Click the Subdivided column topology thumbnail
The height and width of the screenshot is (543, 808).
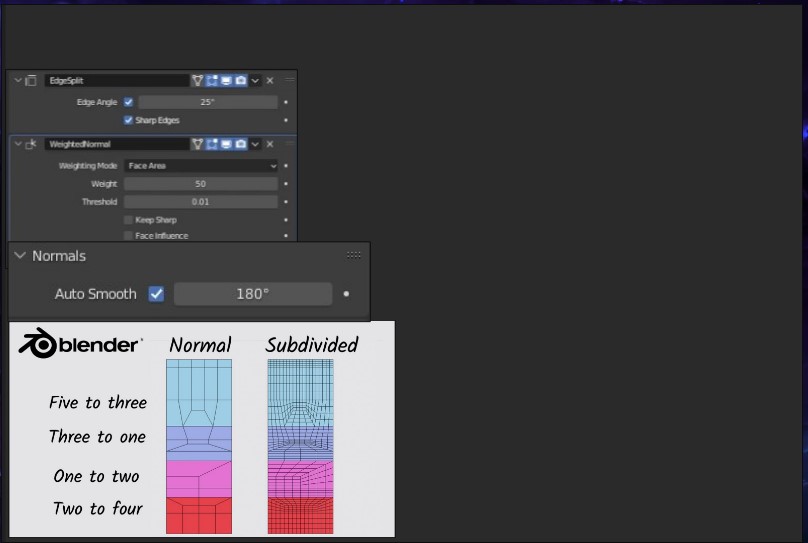(x=300, y=447)
